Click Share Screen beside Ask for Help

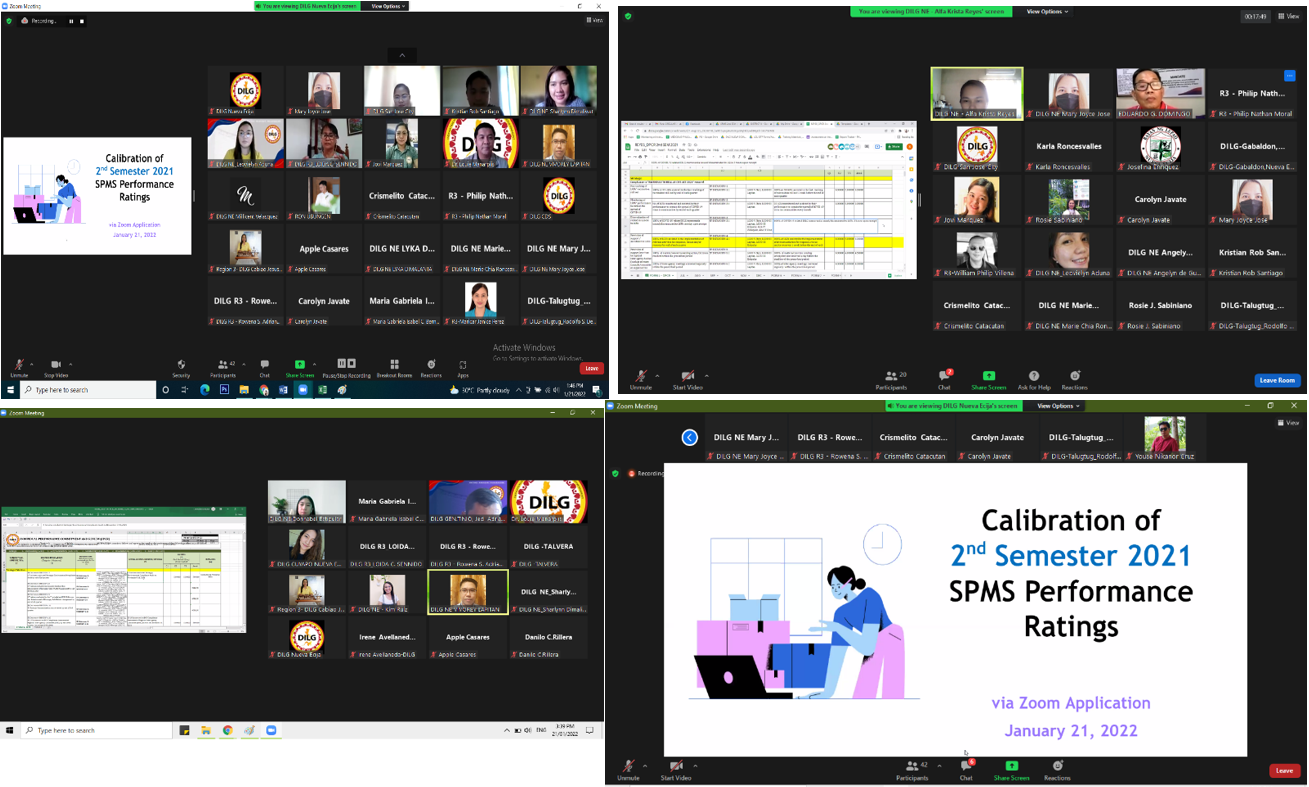[x=988, y=380]
